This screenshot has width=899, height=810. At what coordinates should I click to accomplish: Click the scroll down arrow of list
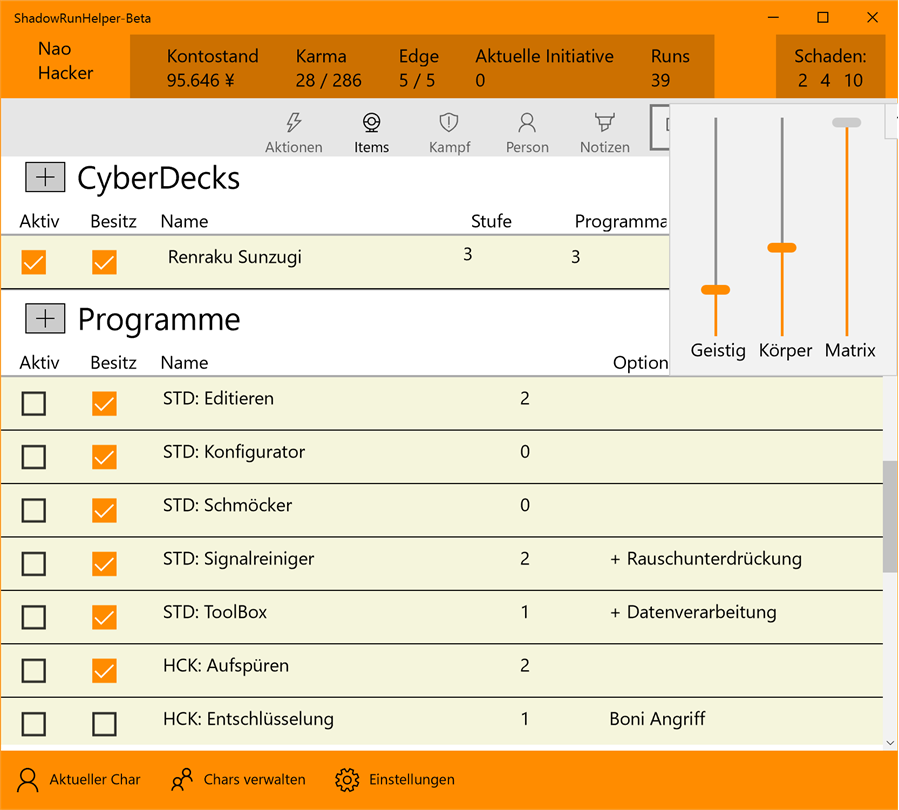(x=890, y=743)
